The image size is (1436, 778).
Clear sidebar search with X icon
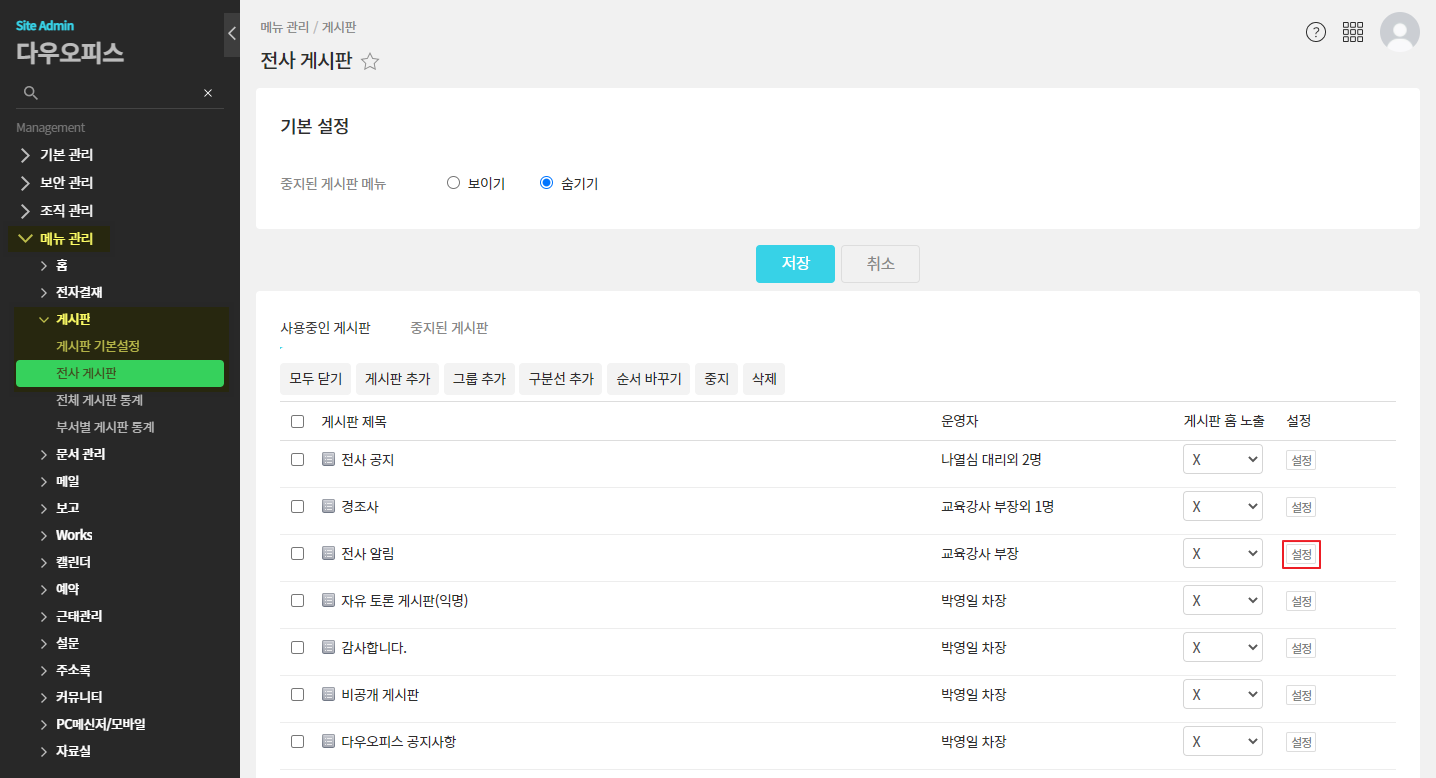tap(208, 93)
